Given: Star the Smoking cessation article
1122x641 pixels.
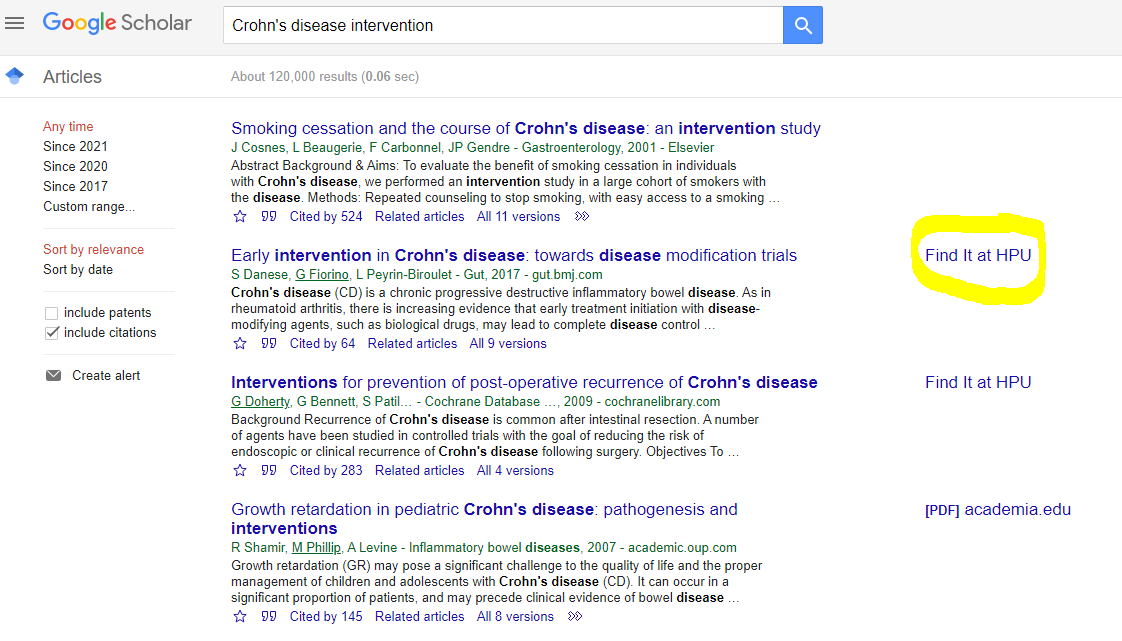Looking at the screenshot, I should click(x=240, y=216).
